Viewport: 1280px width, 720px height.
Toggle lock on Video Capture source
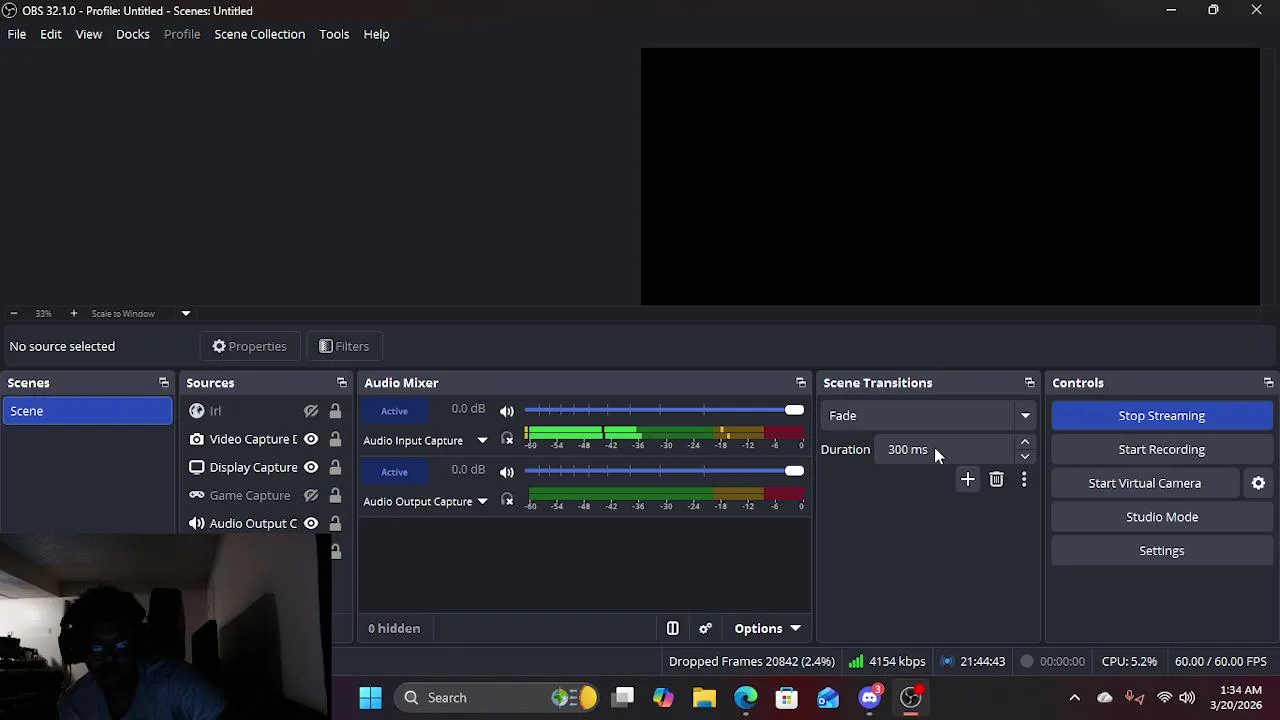click(x=335, y=439)
